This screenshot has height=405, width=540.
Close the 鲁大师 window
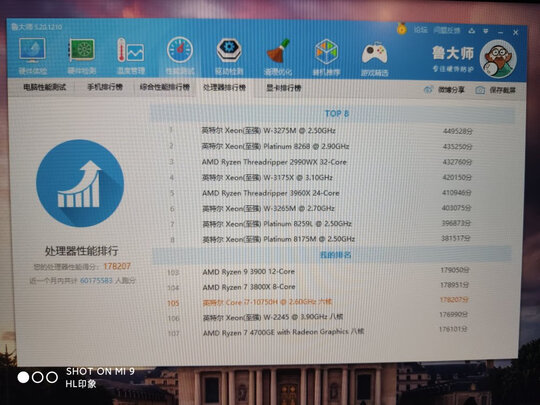(x=516, y=32)
